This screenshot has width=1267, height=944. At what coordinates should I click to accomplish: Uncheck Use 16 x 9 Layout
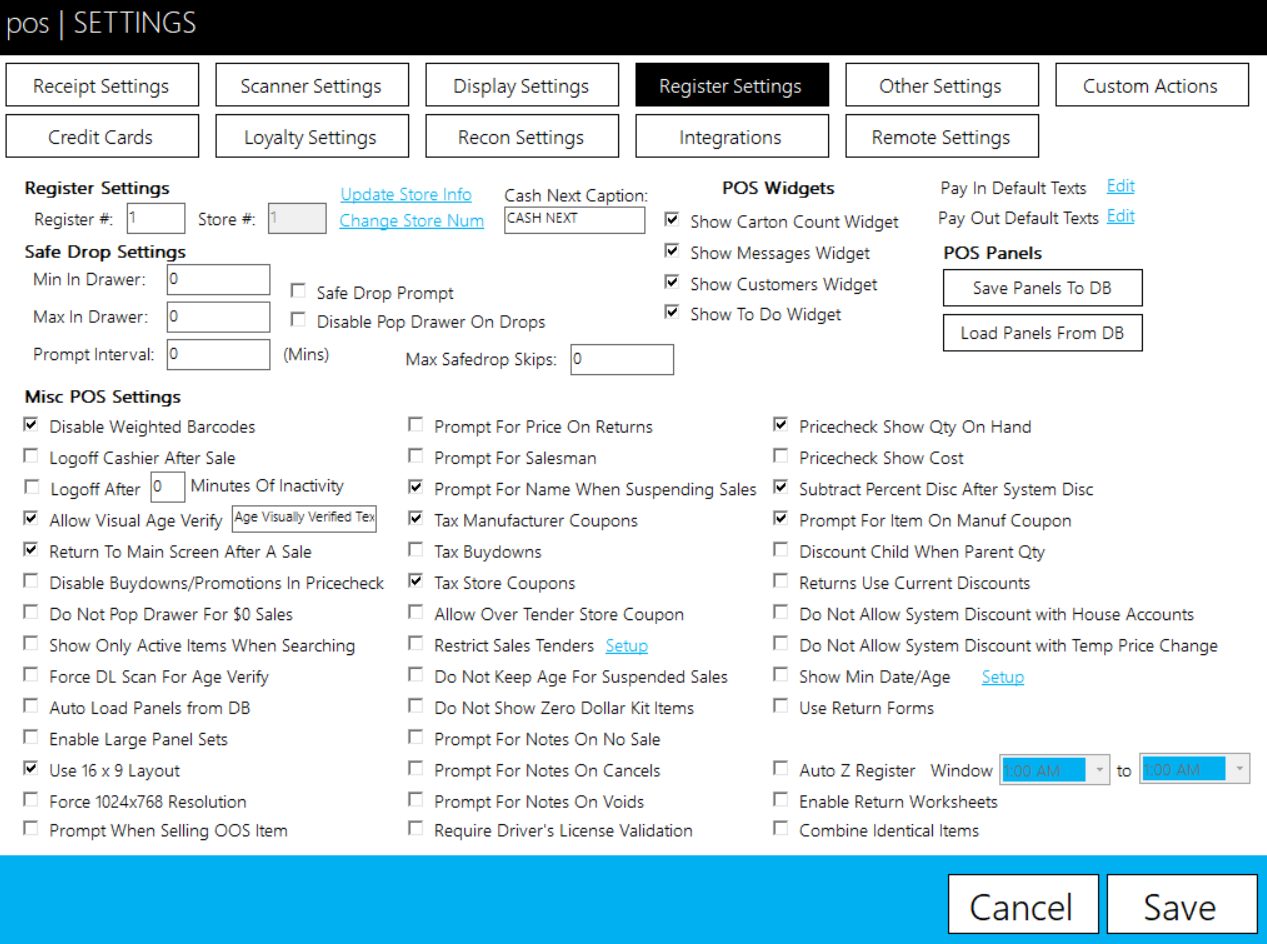point(31,770)
